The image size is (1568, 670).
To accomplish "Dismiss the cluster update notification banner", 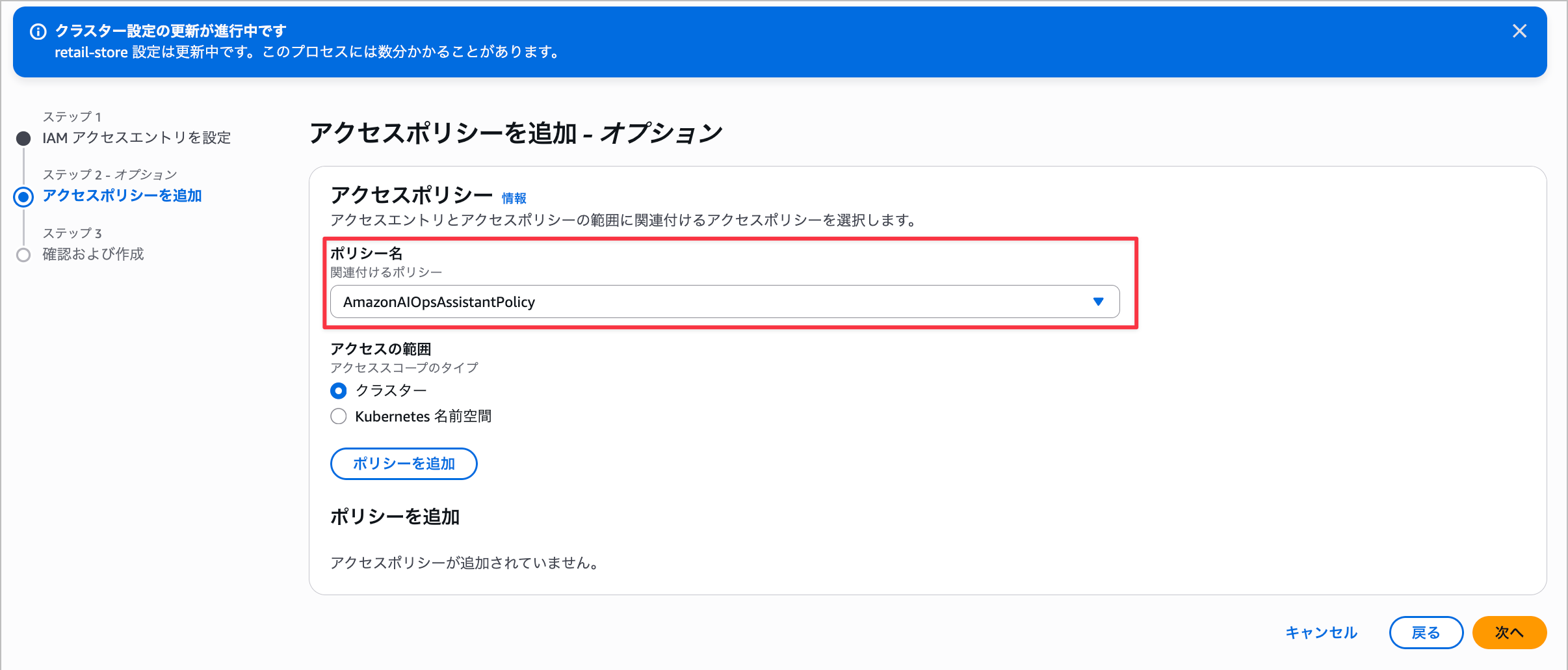I will tap(1519, 31).
